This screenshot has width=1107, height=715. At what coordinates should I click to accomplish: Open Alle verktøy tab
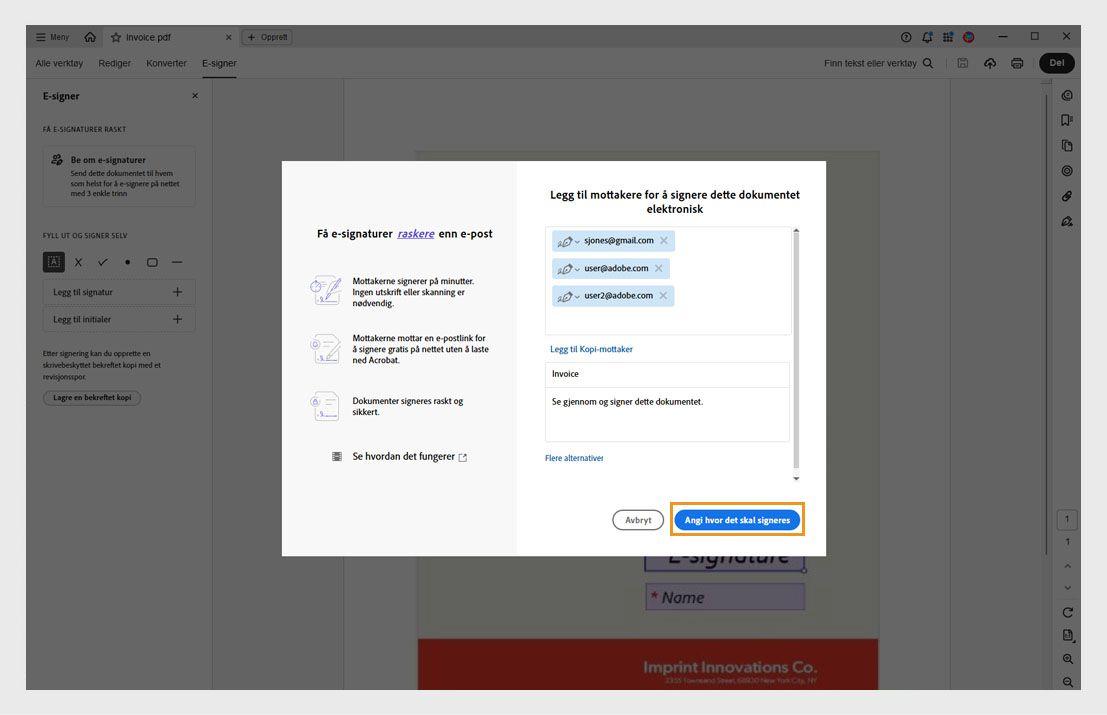click(x=59, y=64)
